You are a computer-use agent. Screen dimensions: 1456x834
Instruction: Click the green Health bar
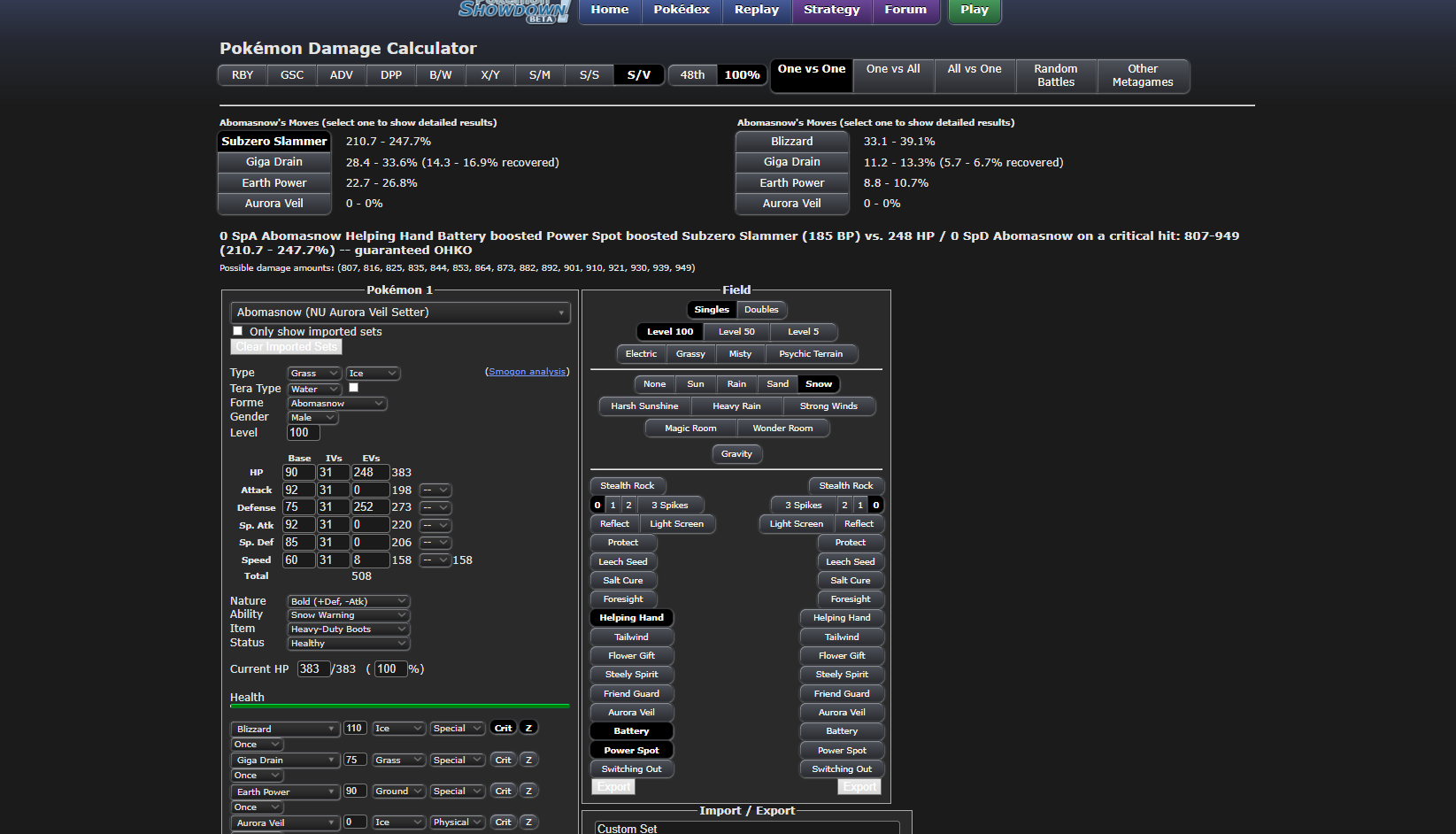pyautogui.click(x=399, y=707)
